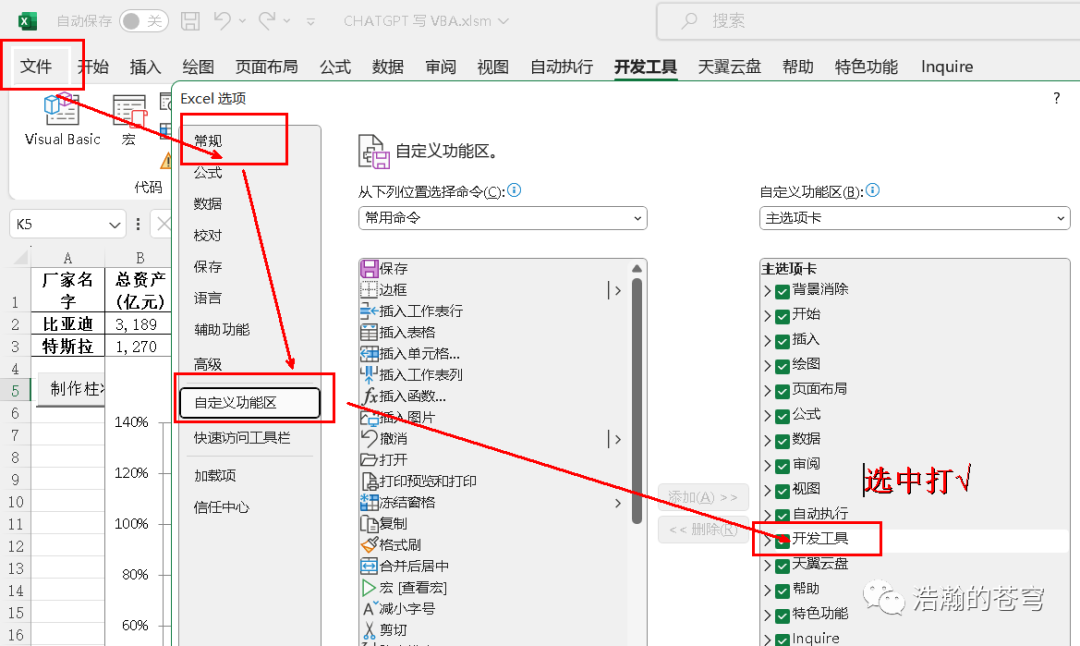Uncheck the 插入 tab checkbox
This screenshot has width=1080, height=646.
(782, 342)
